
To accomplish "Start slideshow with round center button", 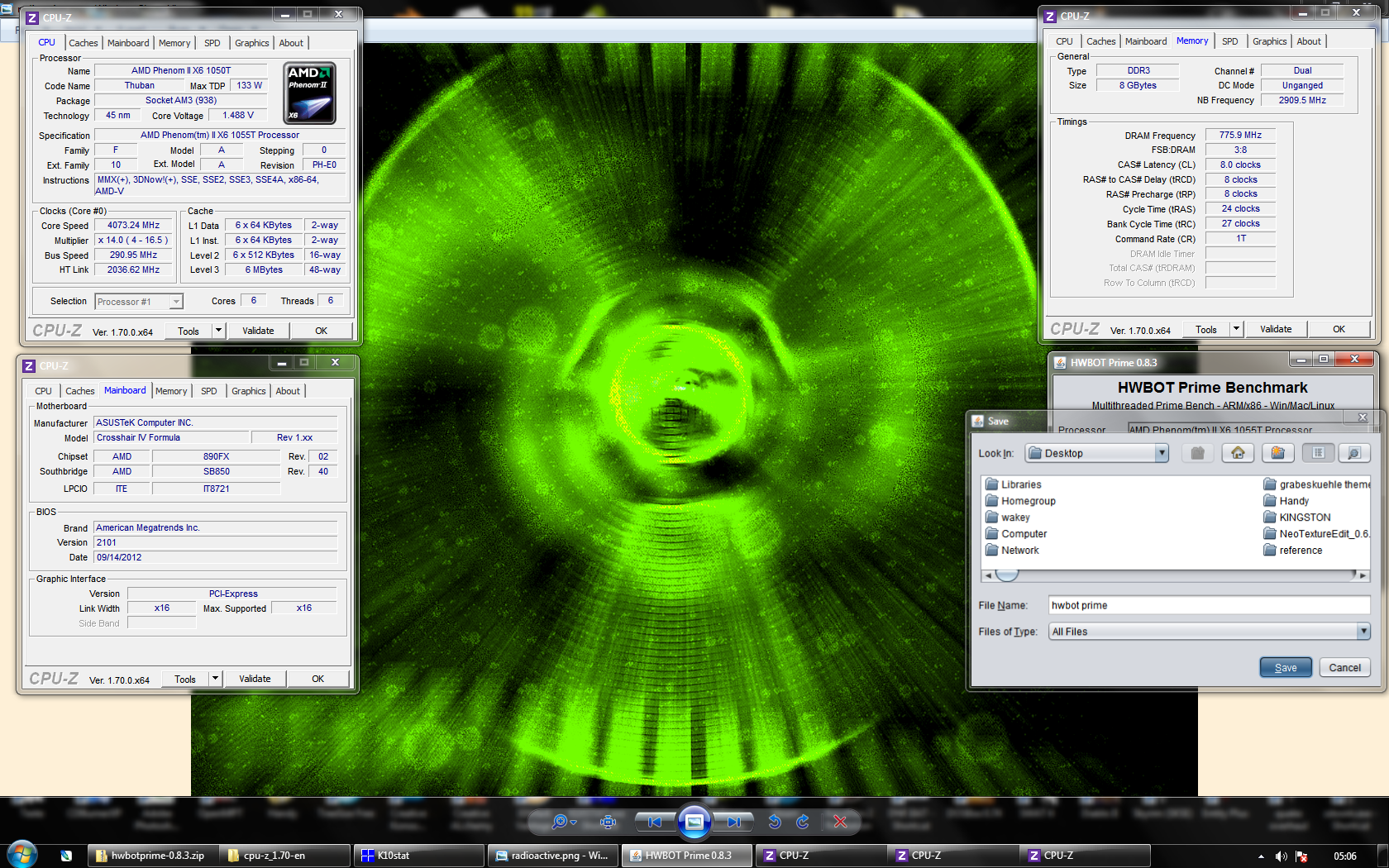I will click(x=694, y=822).
